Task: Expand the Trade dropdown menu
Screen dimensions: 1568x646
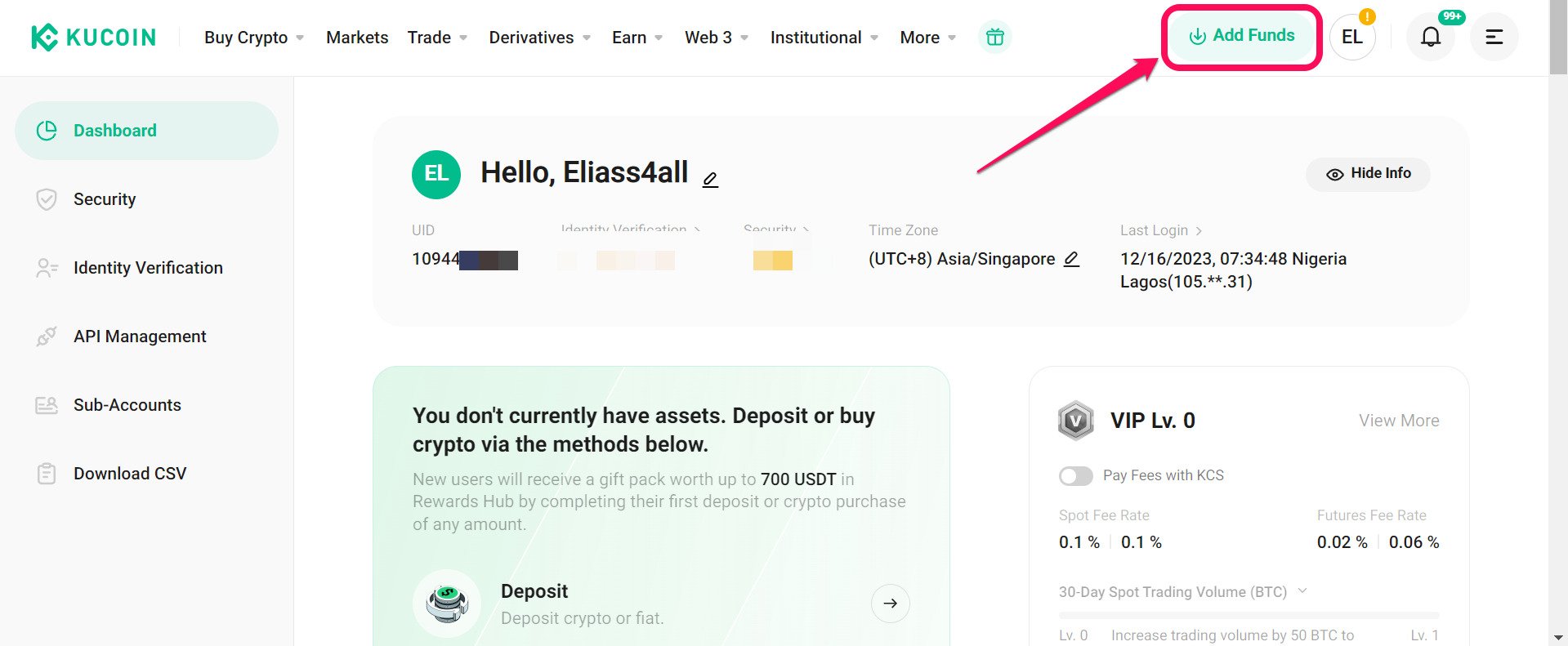Action: (x=437, y=38)
